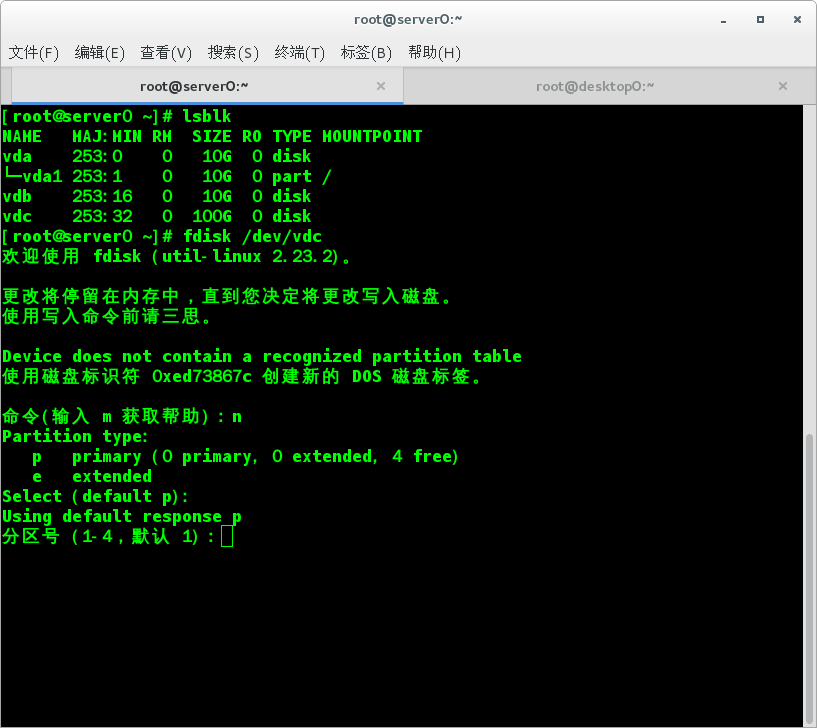This screenshot has height=728, width=817.
Task: Open the 编辑(E) menu
Action: (100, 53)
